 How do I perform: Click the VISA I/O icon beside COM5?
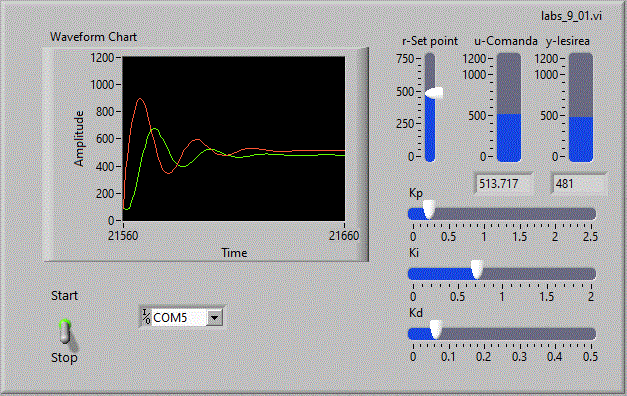click(x=146, y=317)
